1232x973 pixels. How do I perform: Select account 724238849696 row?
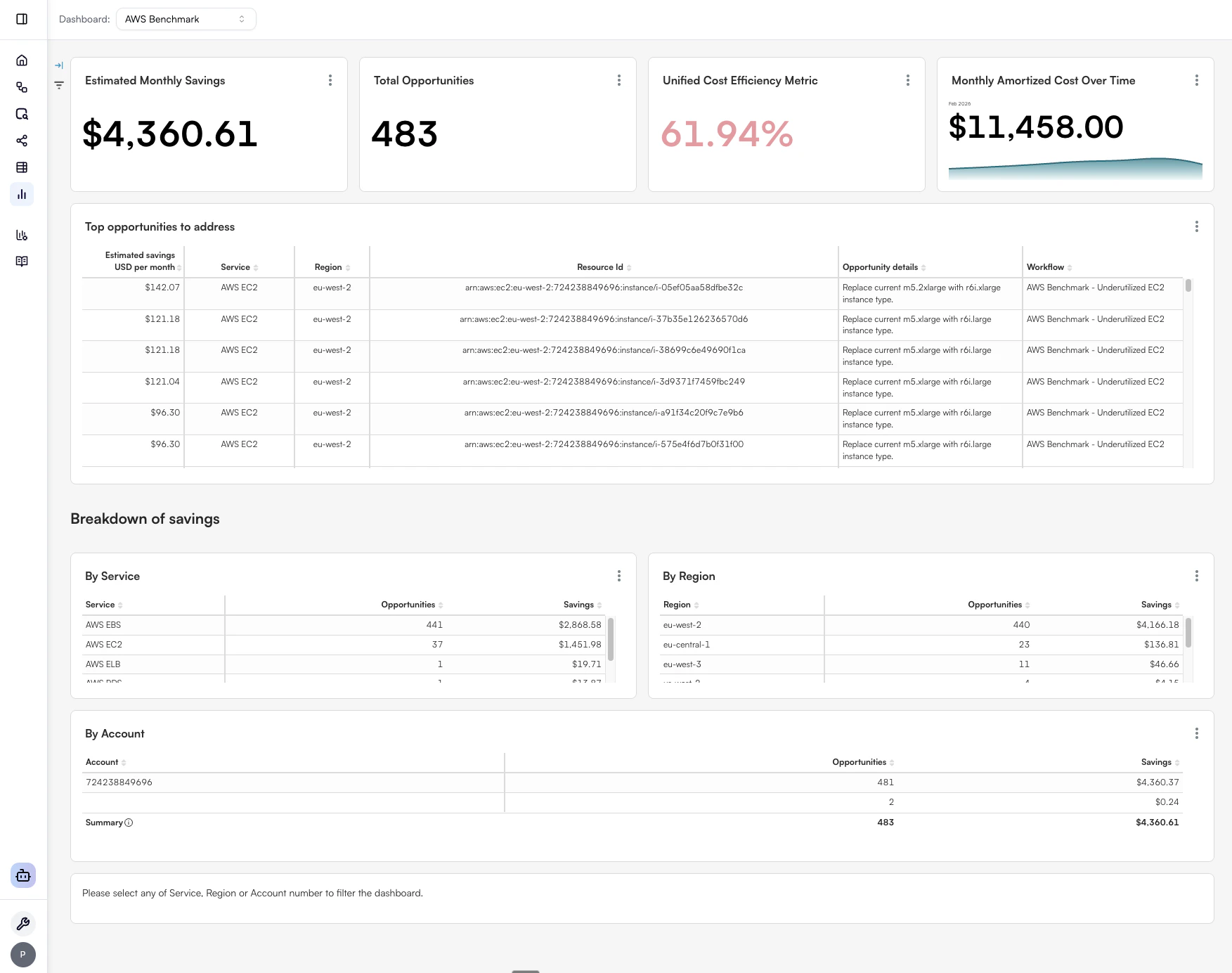click(633, 782)
